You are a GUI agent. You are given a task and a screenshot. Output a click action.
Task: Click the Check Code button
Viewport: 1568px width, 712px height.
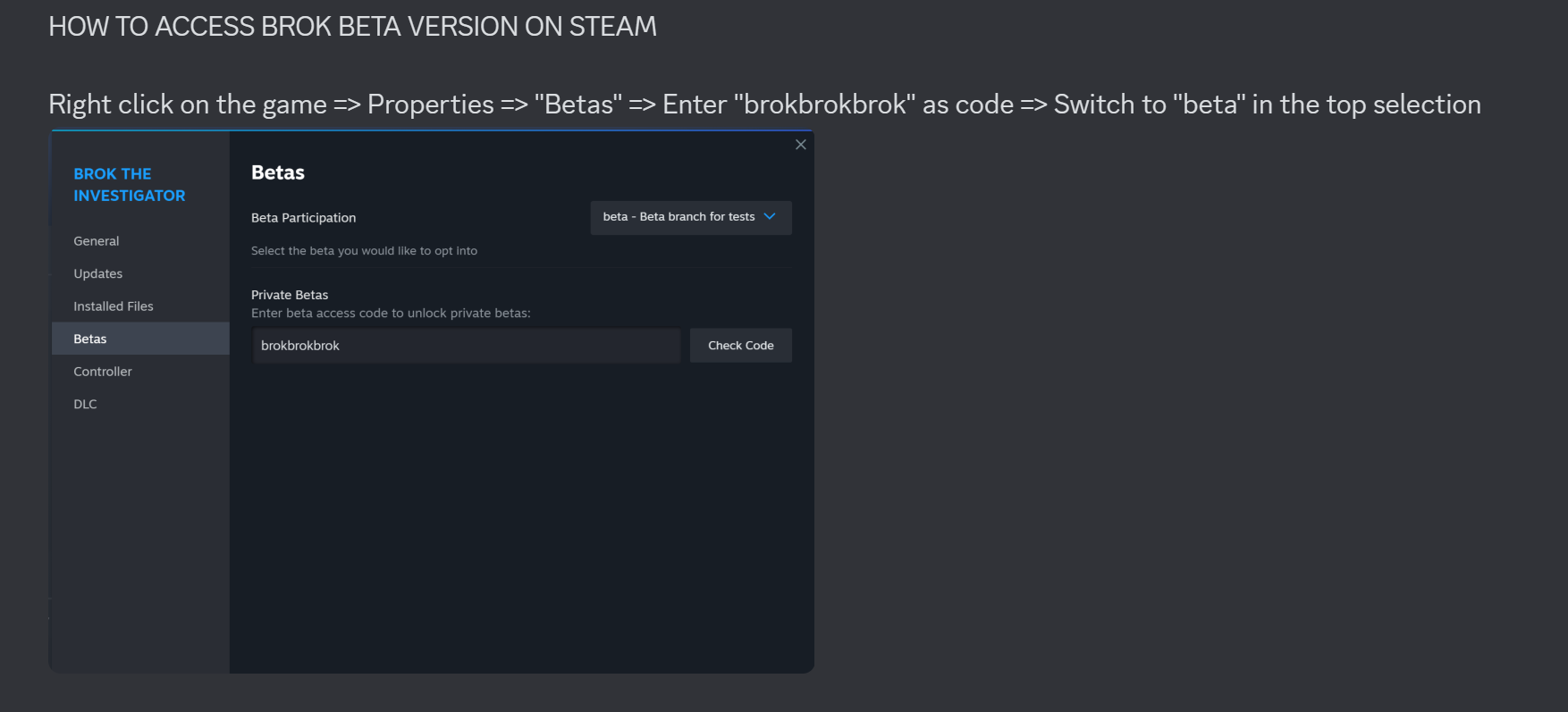coord(740,346)
